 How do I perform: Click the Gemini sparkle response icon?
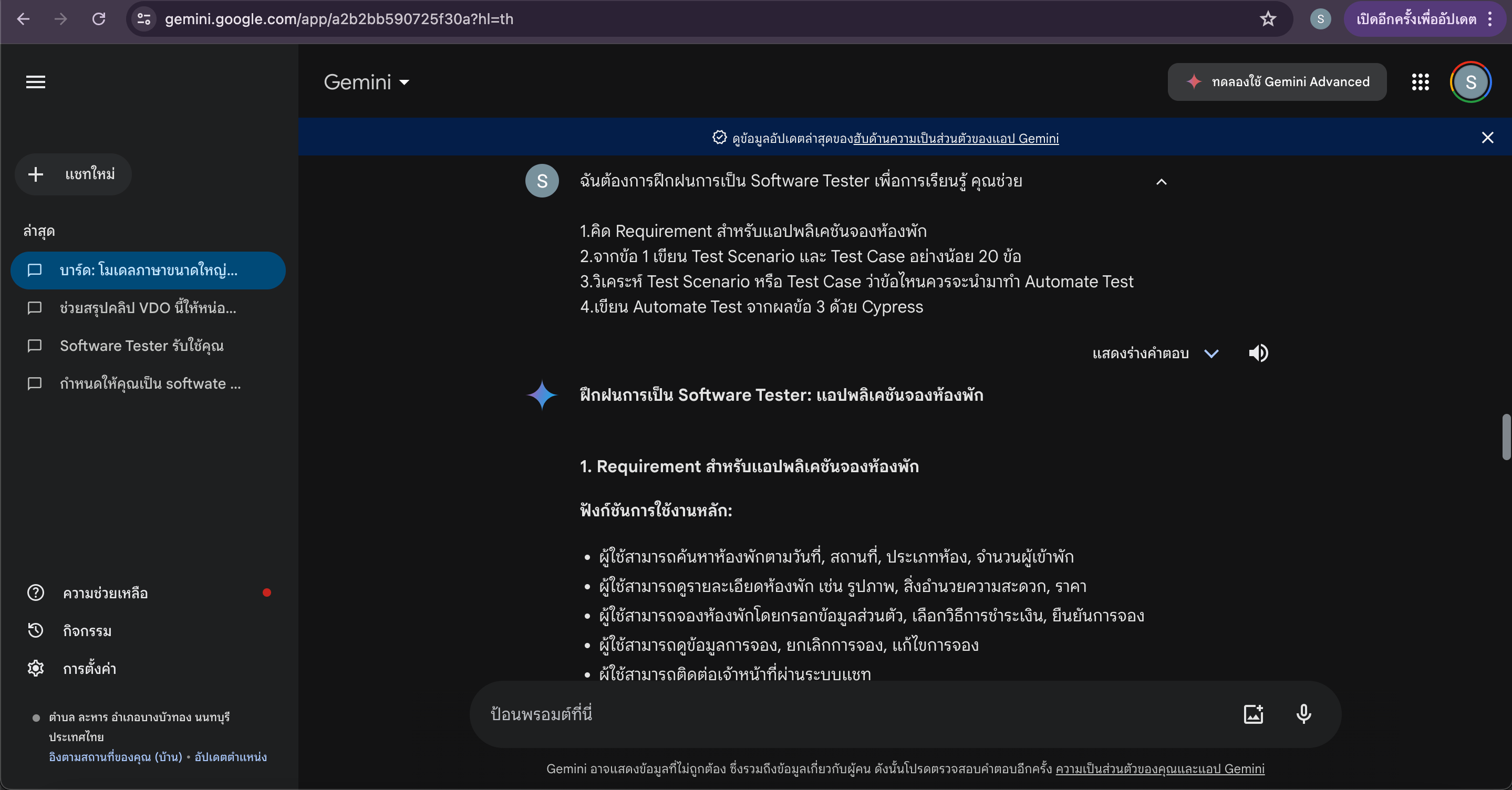click(x=542, y=395)
